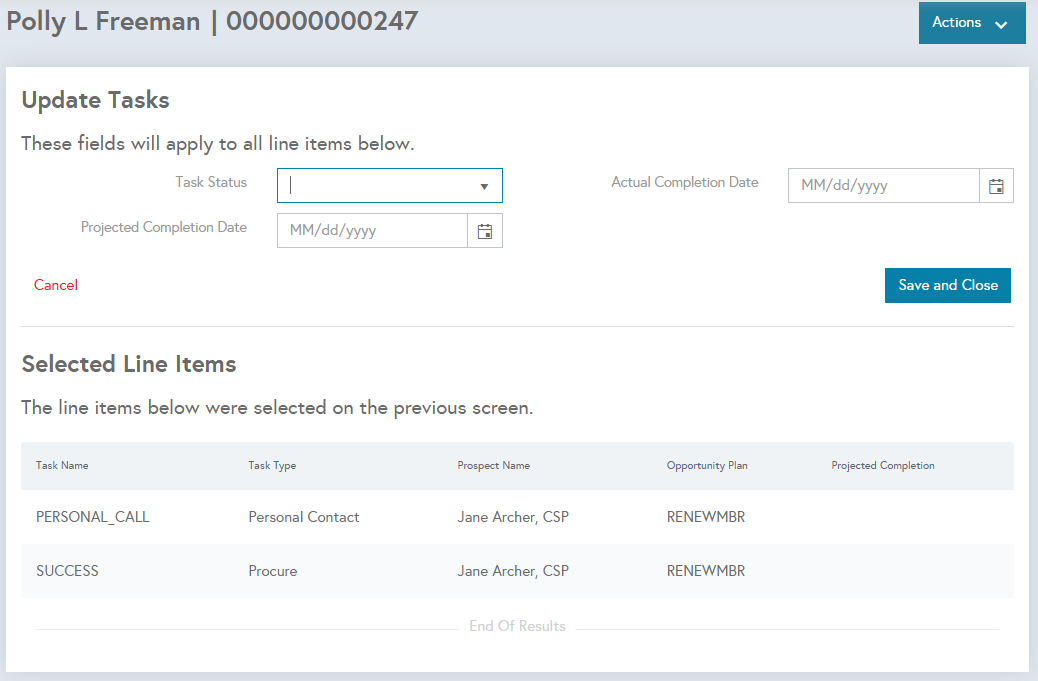Click Jane Archer, CSP in PERSONAL_CALL row

pyautogui.click(x=513, y=517)
